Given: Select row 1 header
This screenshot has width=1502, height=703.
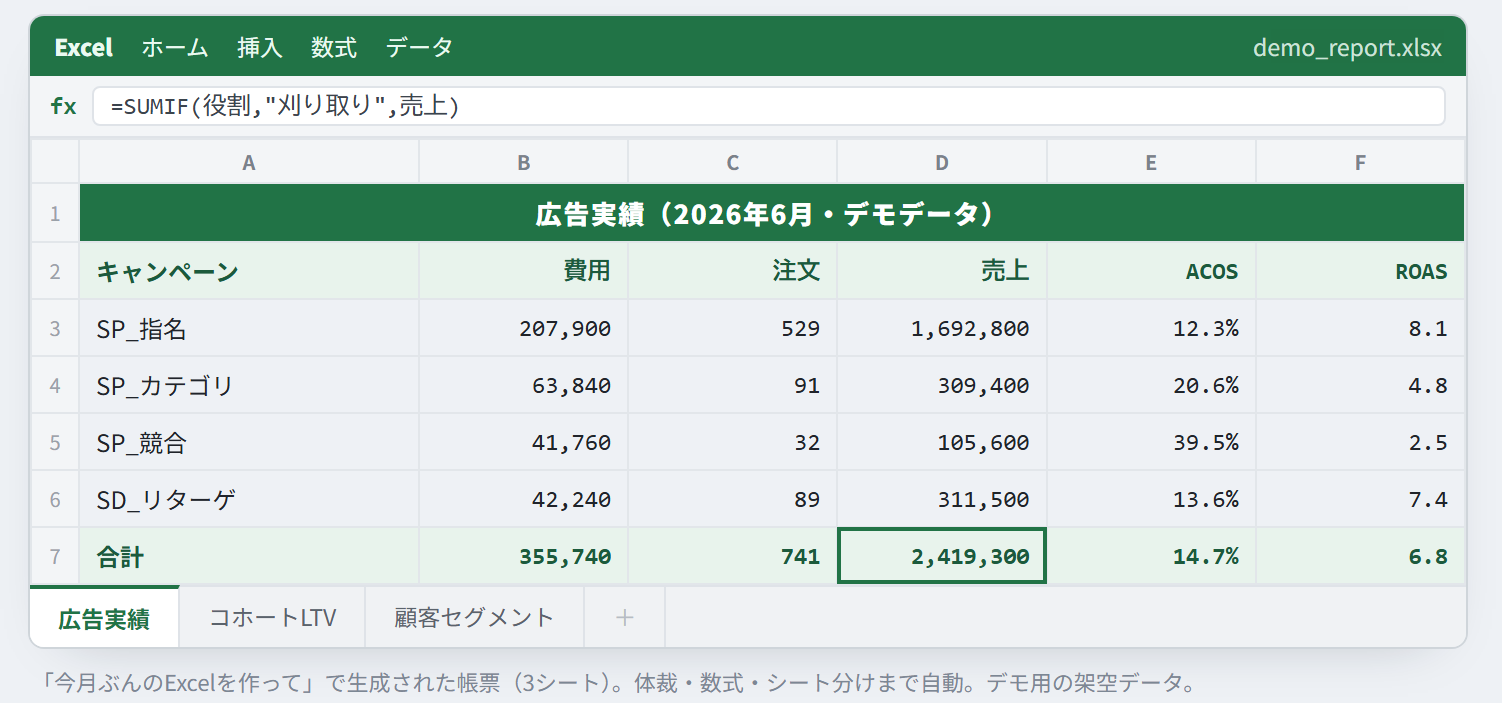Looking at the screenshot, I should tap(55, 213).
